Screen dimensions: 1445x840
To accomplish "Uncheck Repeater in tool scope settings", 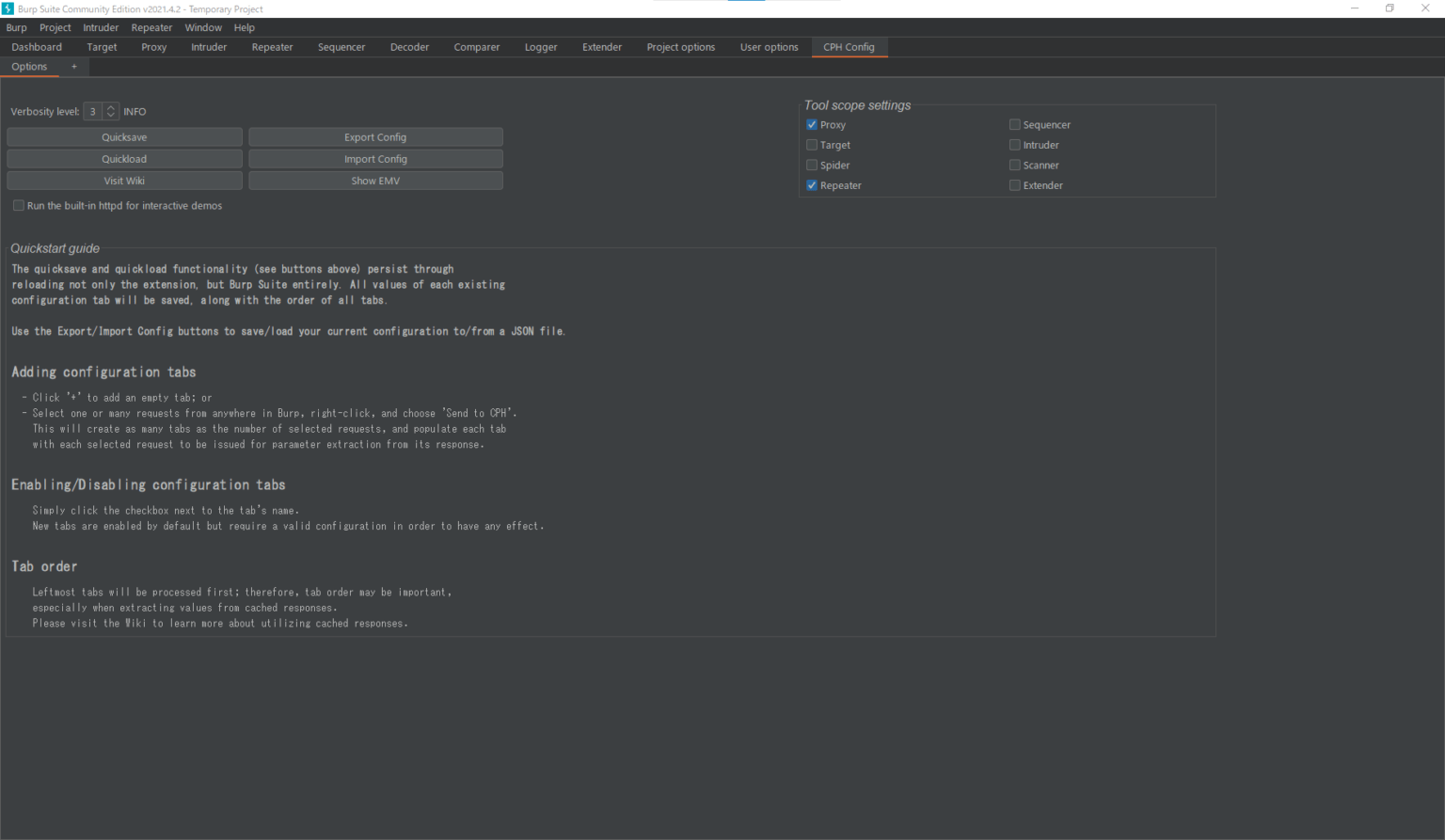I will (x=812, y=185).
